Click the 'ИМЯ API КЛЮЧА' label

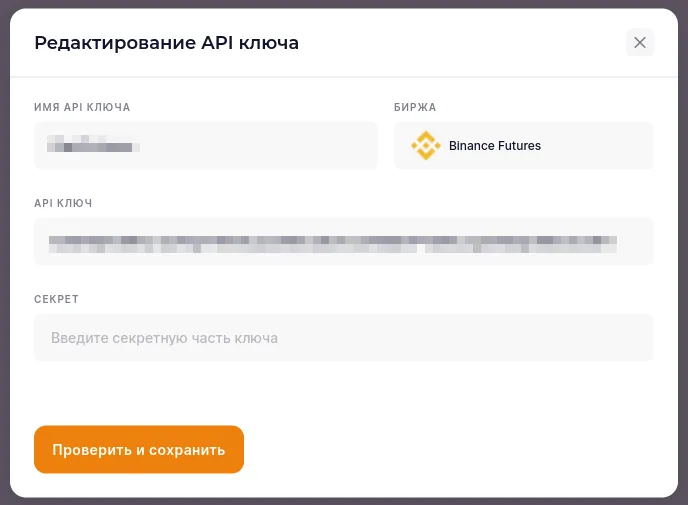point(82,107)
